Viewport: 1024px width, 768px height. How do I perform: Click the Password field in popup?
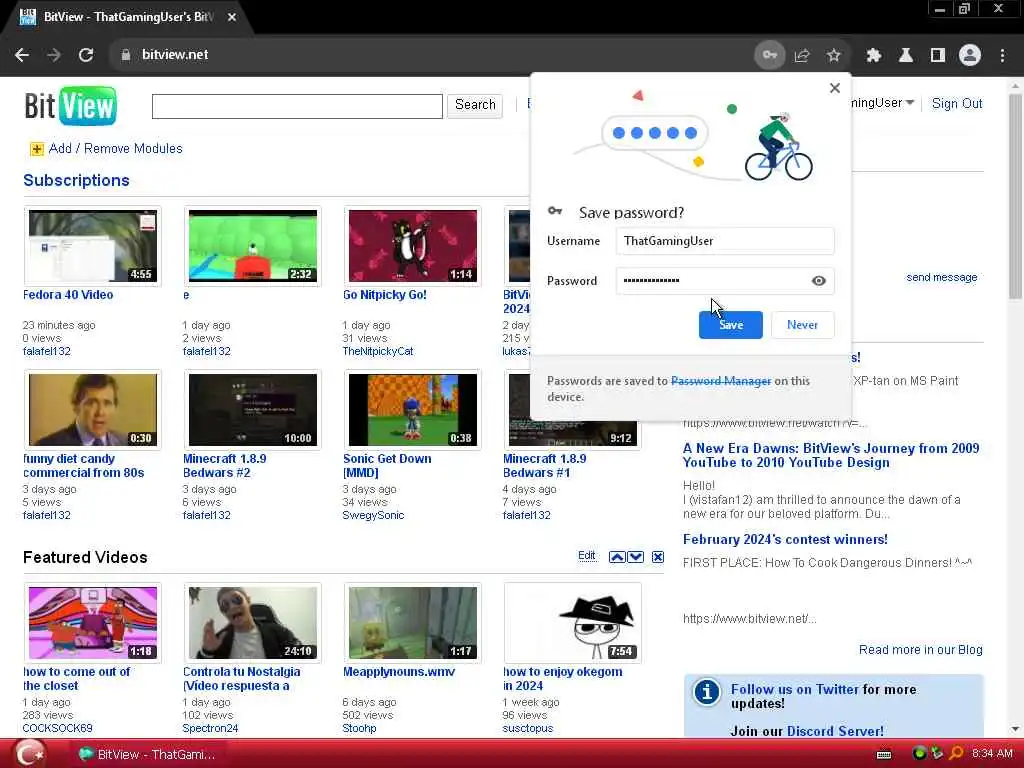click(725, 281)
